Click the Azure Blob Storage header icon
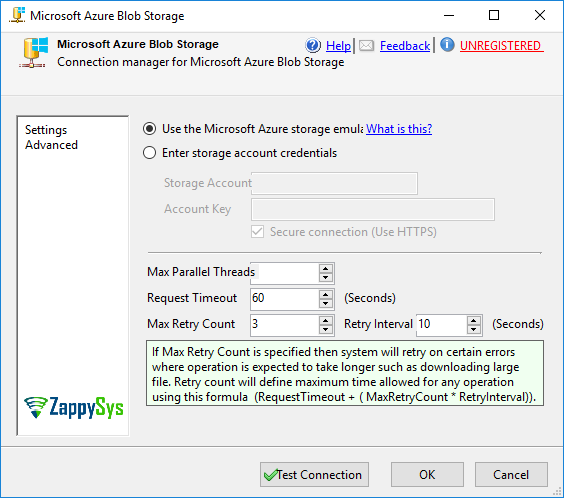This screenshot has height=498, width=564. pos(33,52)
